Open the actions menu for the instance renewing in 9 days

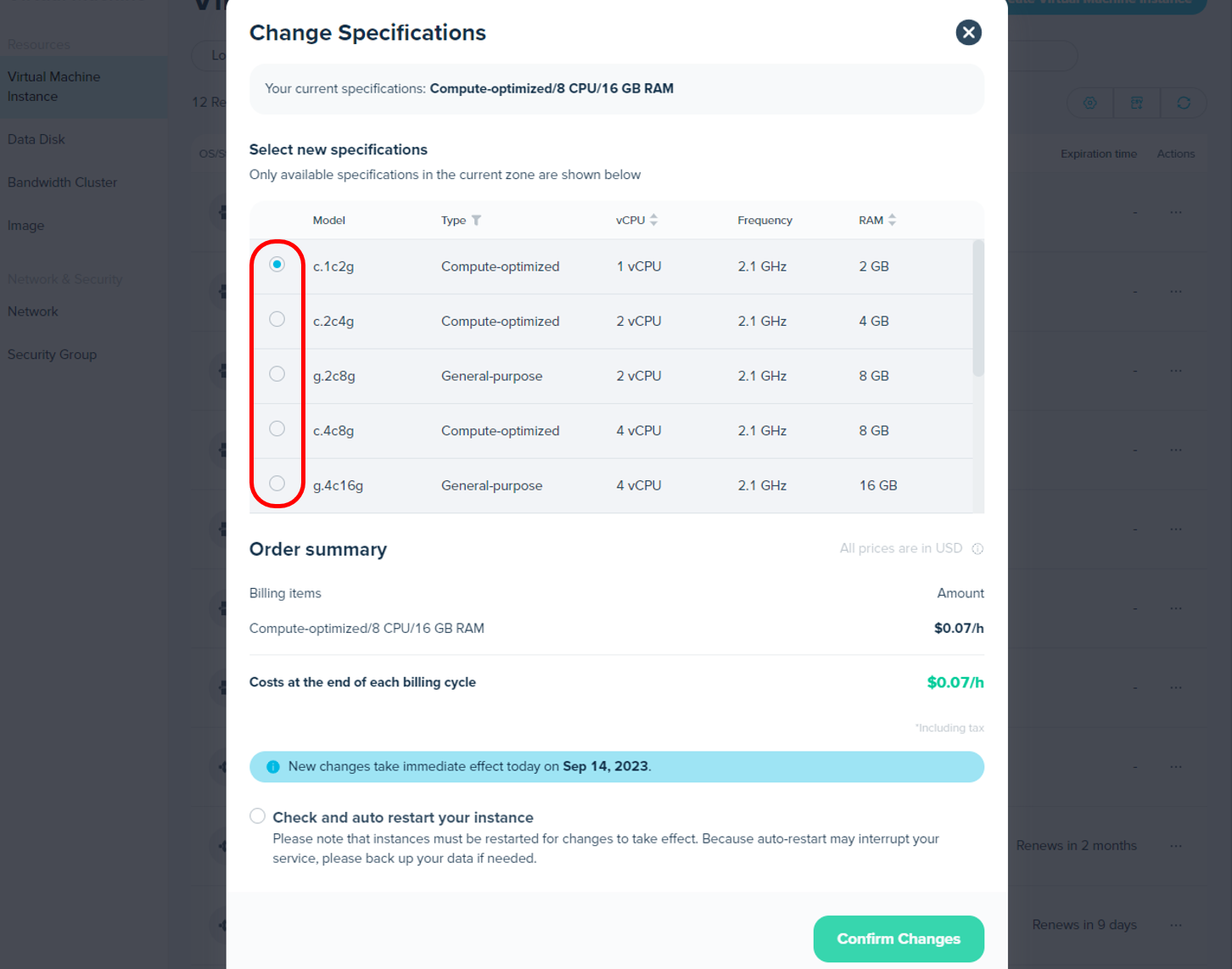1176,925
